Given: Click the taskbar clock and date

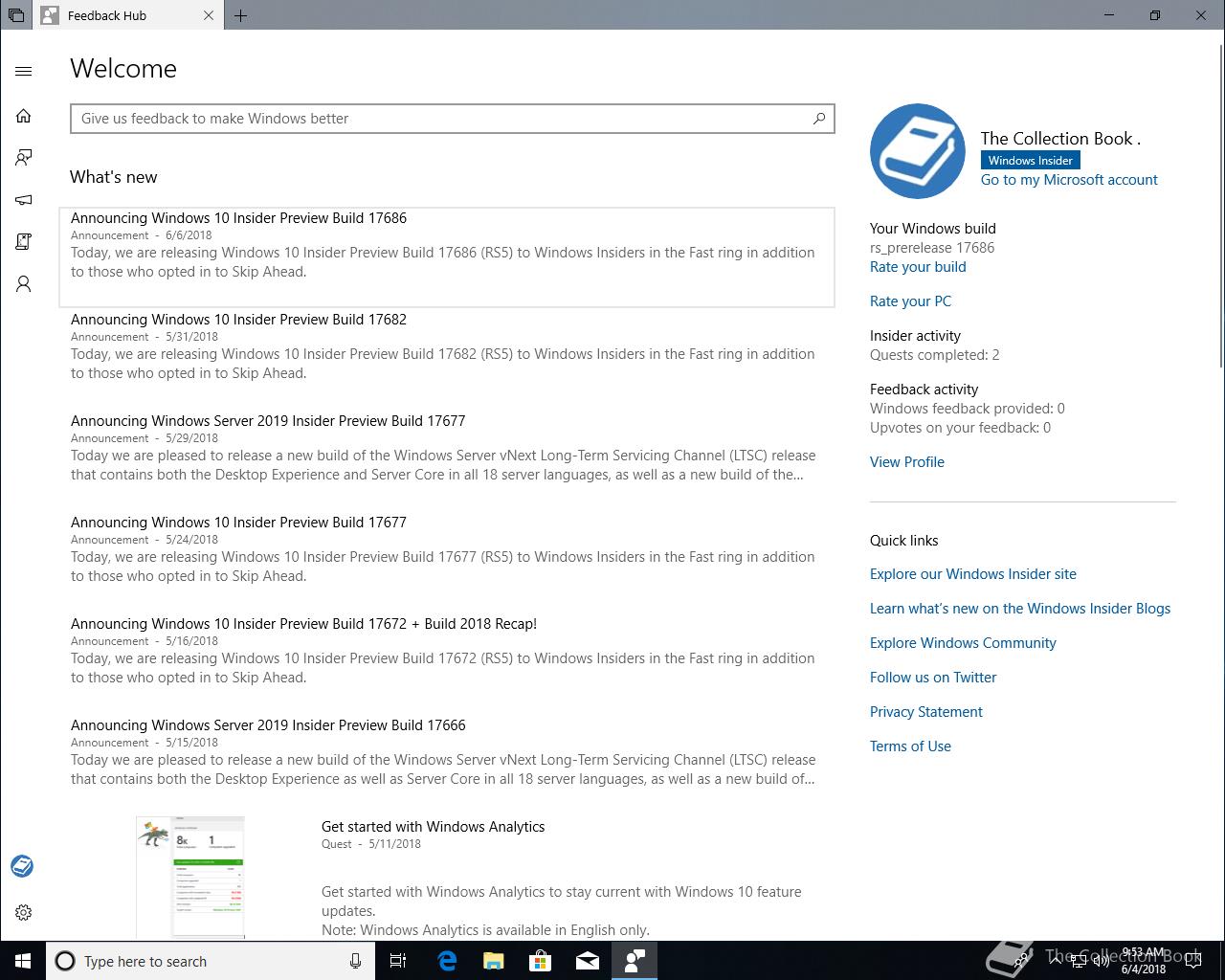Looking at the screenshot, I should (x=1144, y=961).
